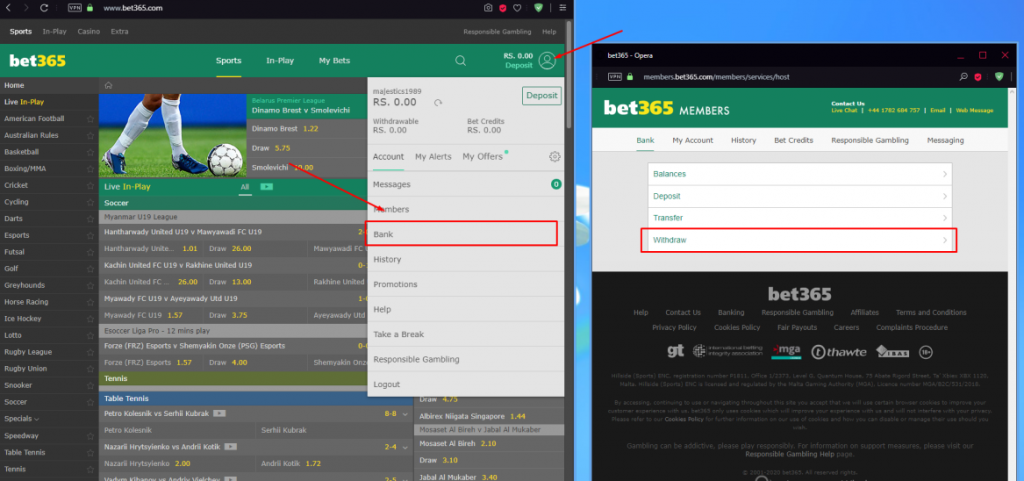Open VPN badge in members window
This screenshot has width=1024, height=481.
tap(615, 76)
